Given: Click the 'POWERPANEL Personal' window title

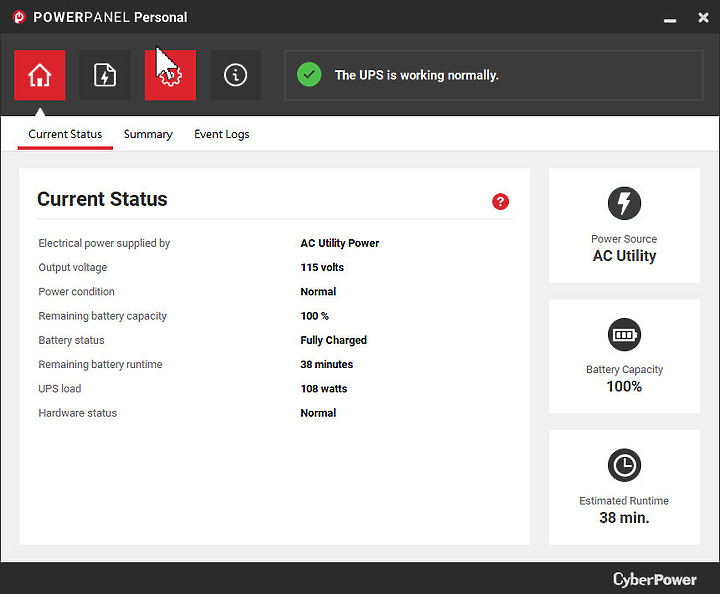Looking at the screenshot, I should (x=110, y=17).
